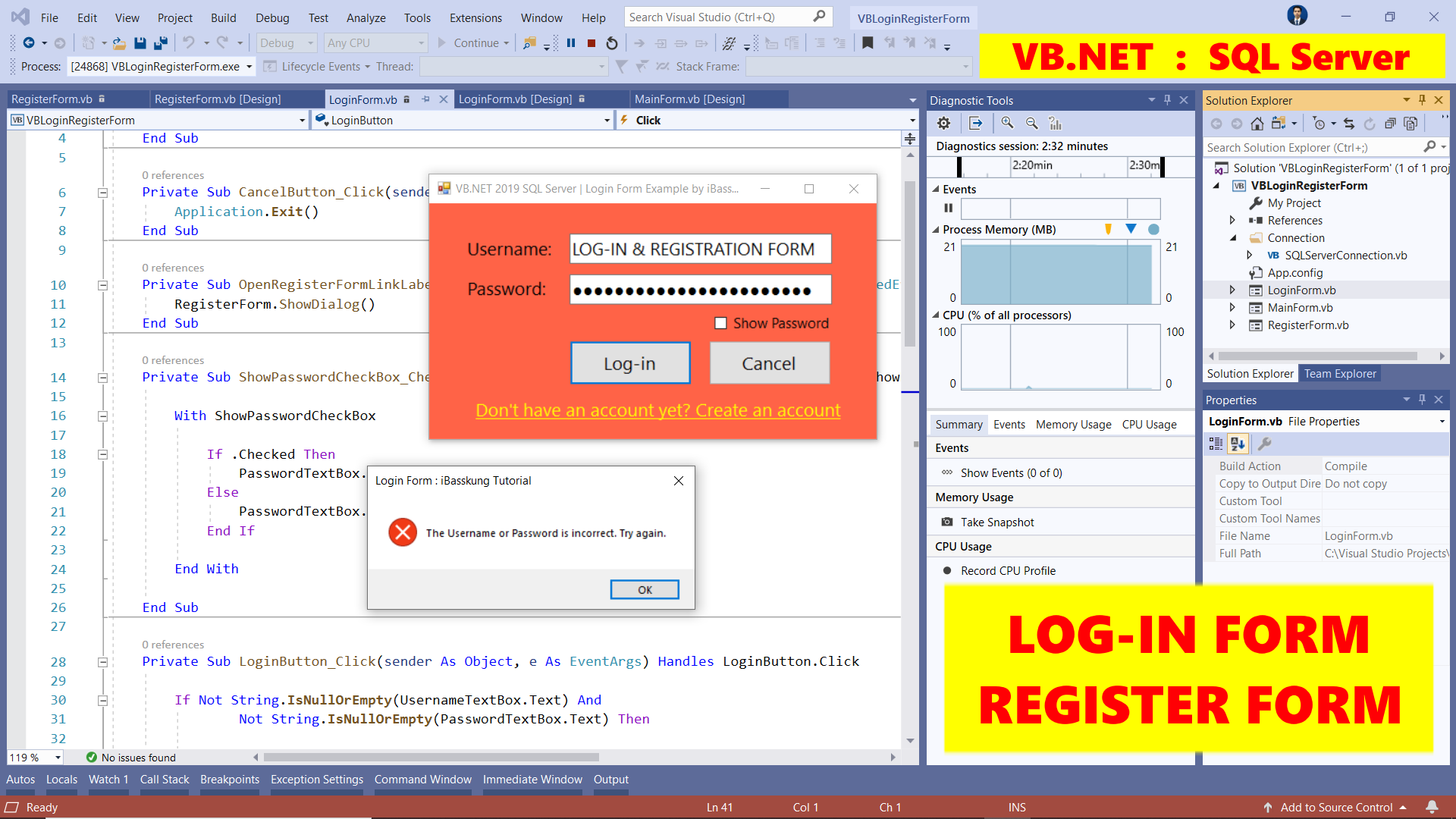Pause debugging with the Break All icon
Viewport: 1456px width, 819px height.
[571, 43]
